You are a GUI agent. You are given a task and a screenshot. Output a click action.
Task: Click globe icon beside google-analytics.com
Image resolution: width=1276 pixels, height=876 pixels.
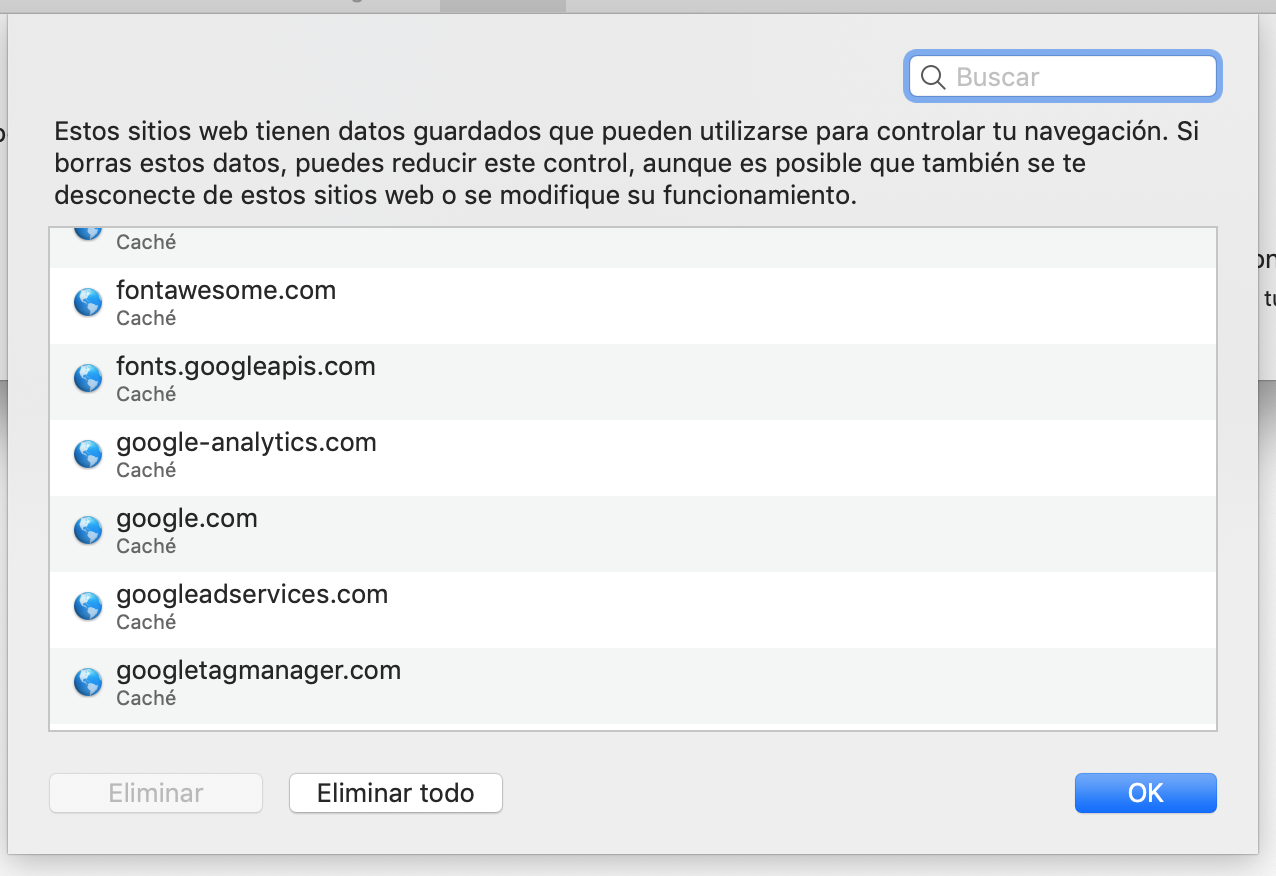pyautogui.click(x=88, y=454)
